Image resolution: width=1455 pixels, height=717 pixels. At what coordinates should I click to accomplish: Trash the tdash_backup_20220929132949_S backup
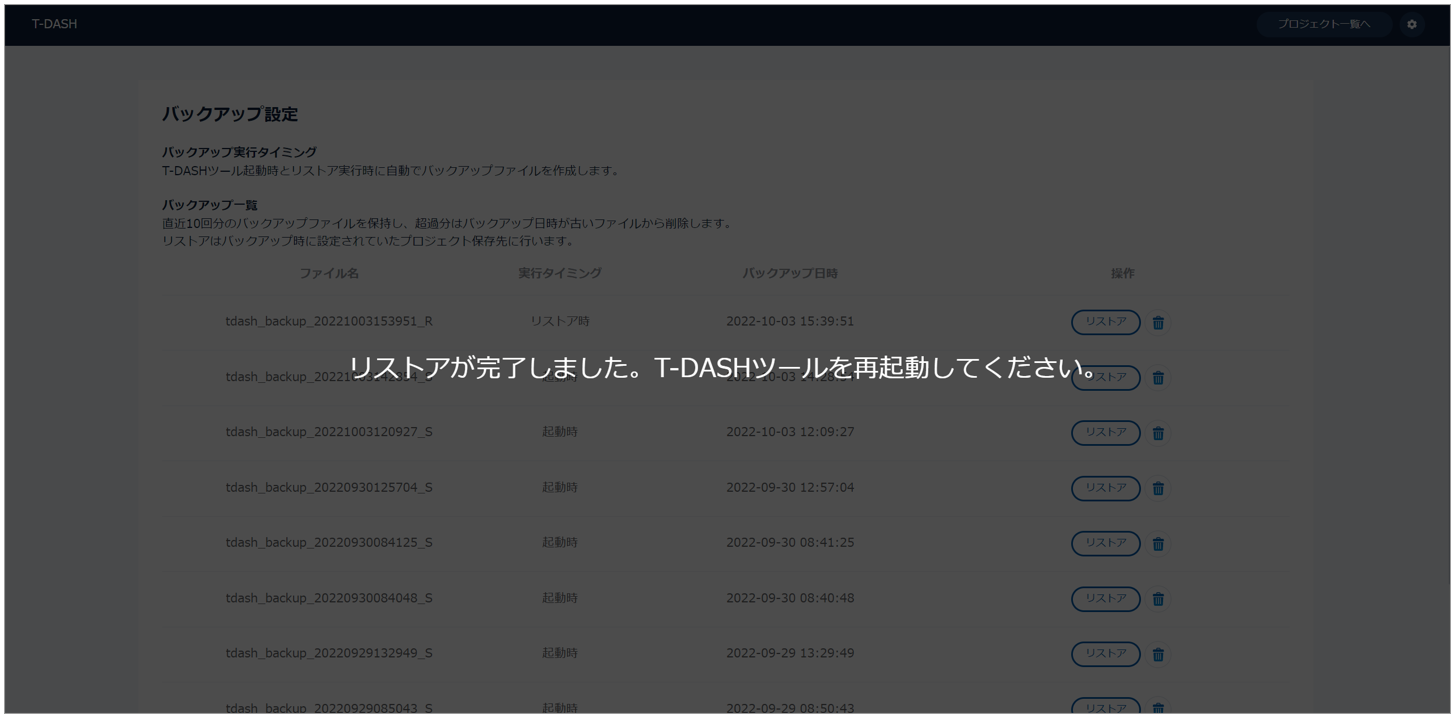1158,654
